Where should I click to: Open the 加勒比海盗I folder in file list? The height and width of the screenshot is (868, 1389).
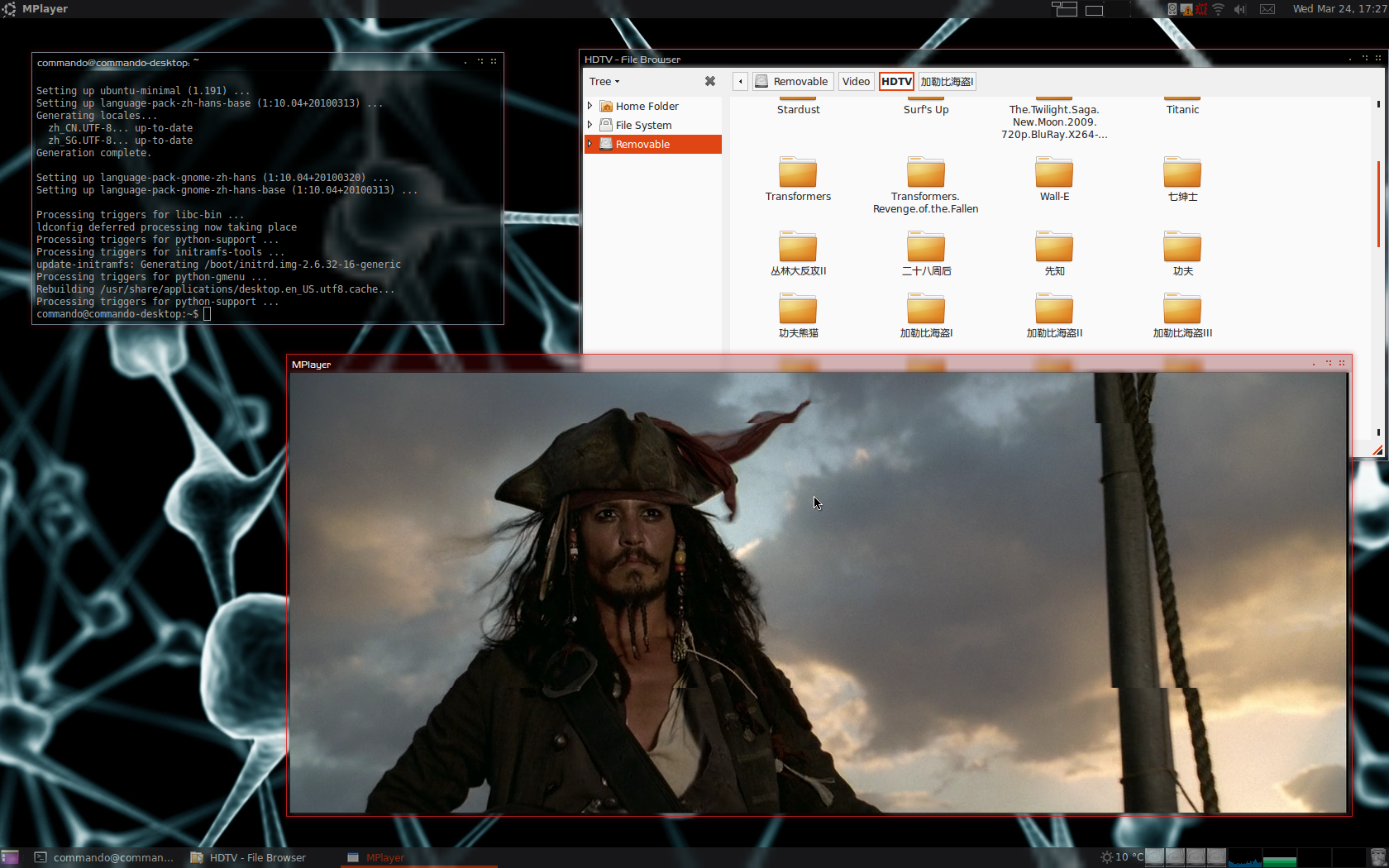(x=926, y=316)
